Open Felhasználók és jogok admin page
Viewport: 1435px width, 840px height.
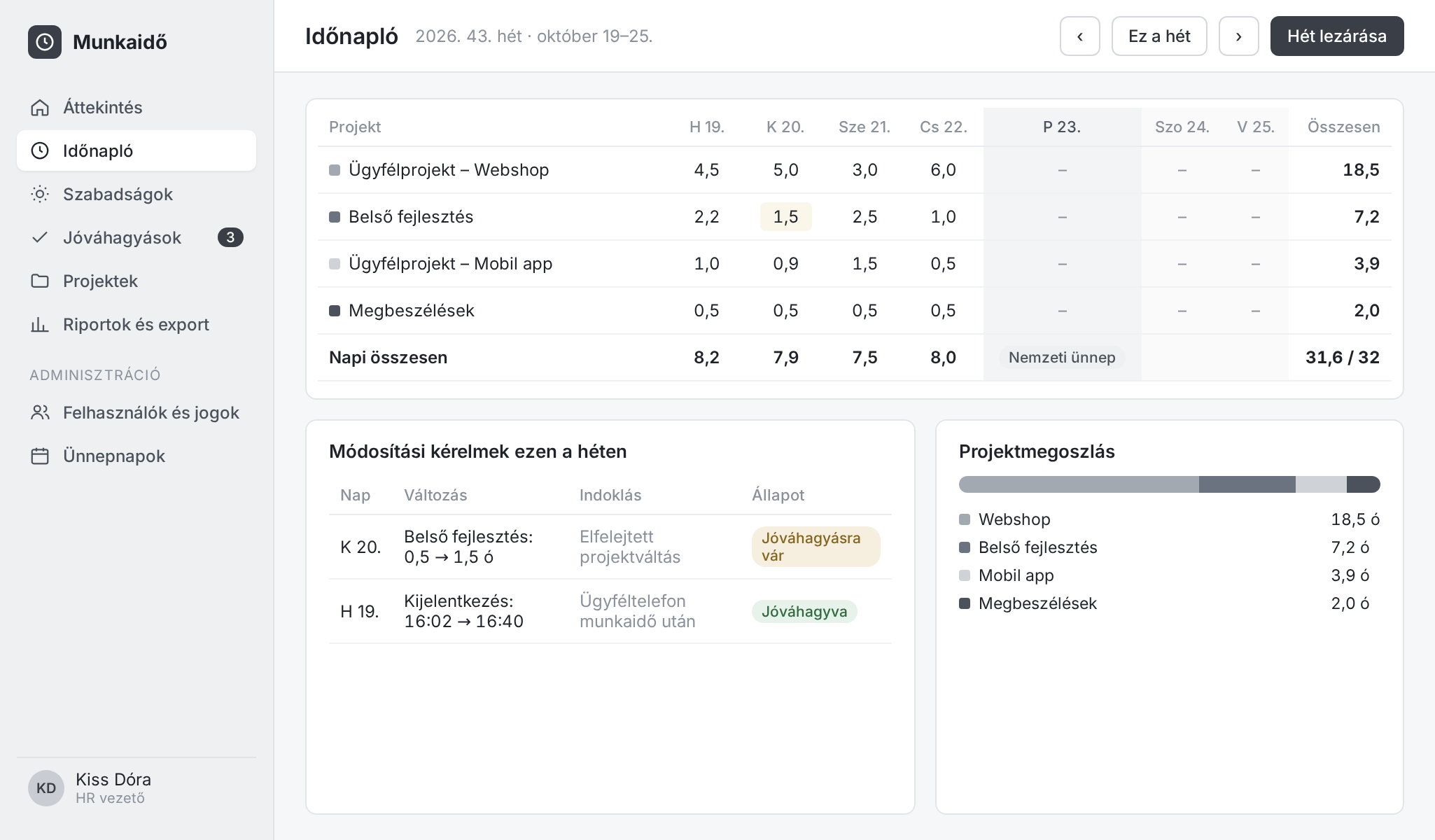(136, 412)
